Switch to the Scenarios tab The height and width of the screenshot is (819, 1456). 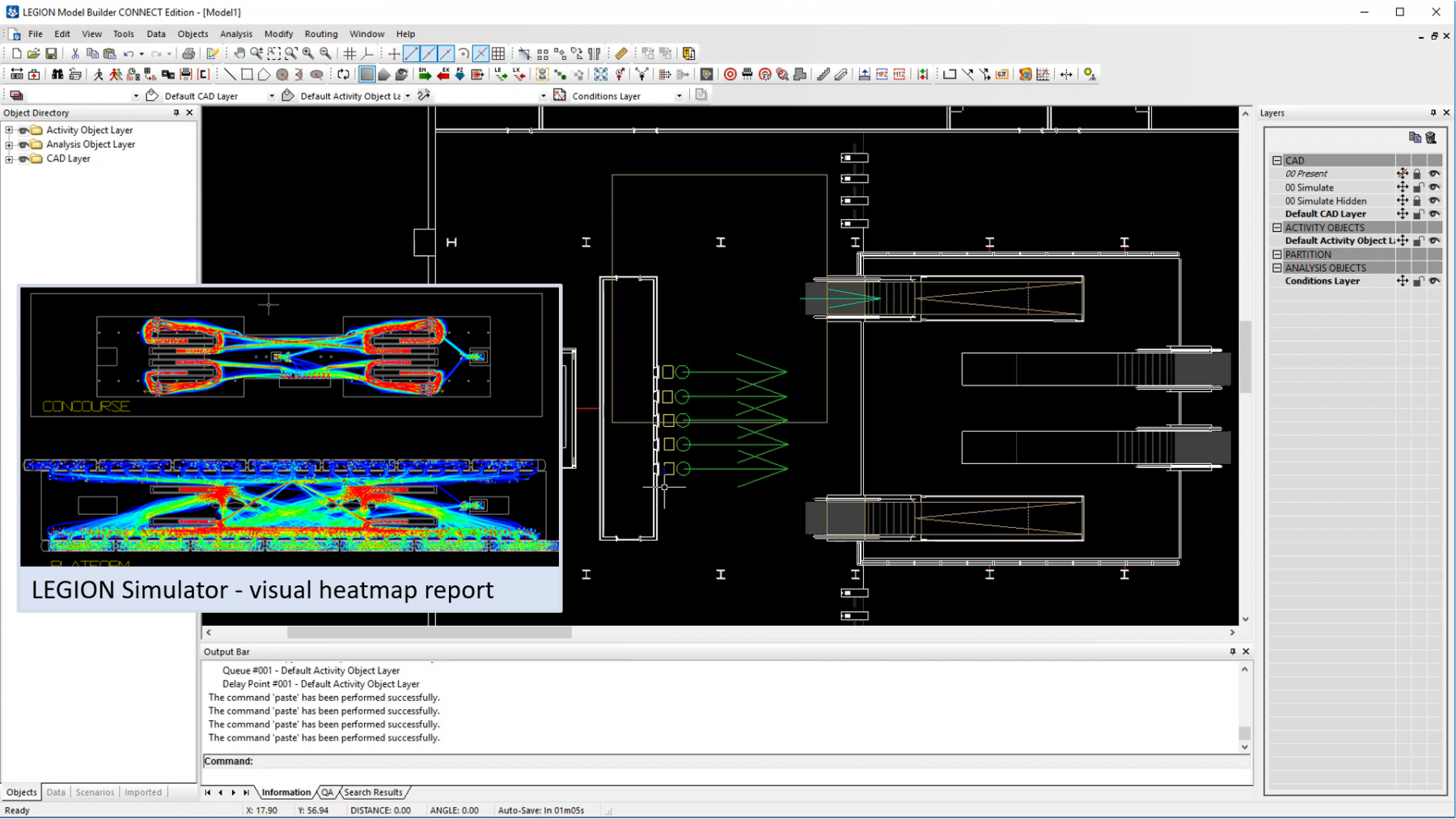click(95, 792)
